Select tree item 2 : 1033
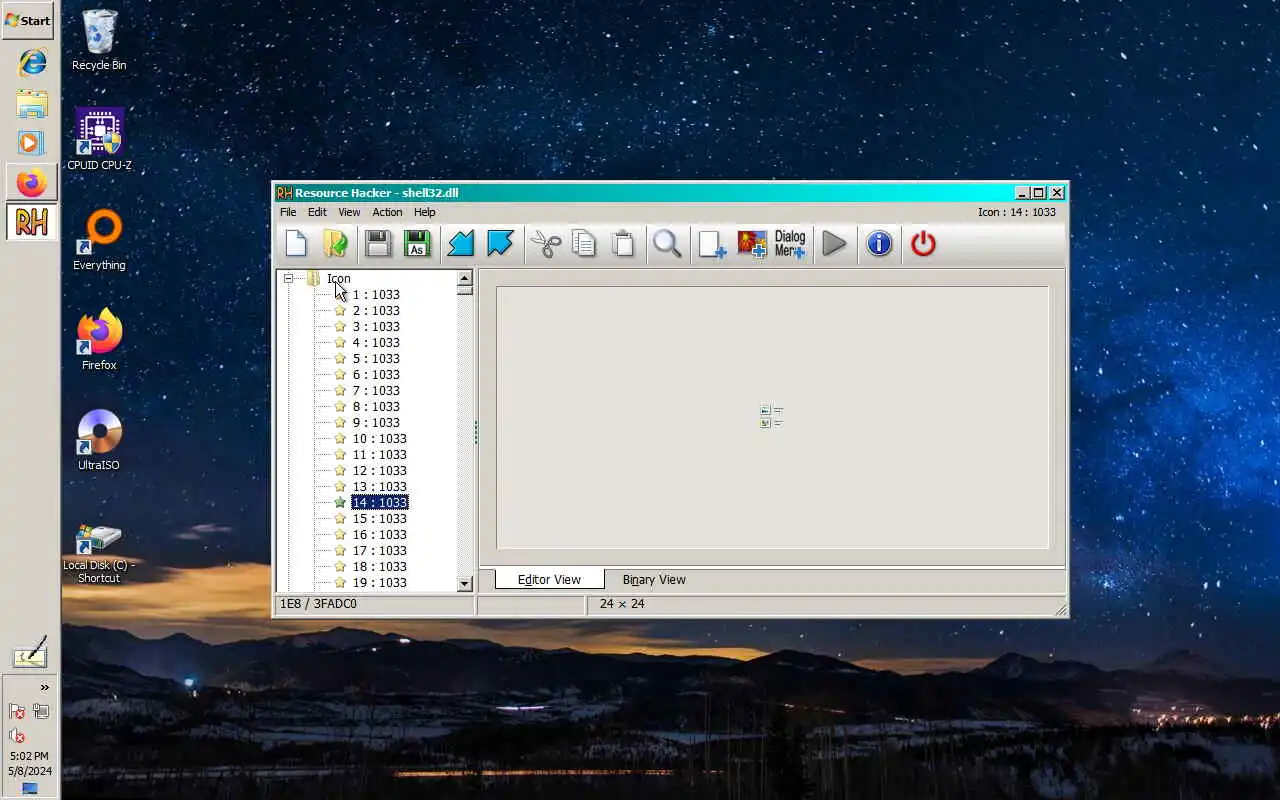 [x=375, y=311]
